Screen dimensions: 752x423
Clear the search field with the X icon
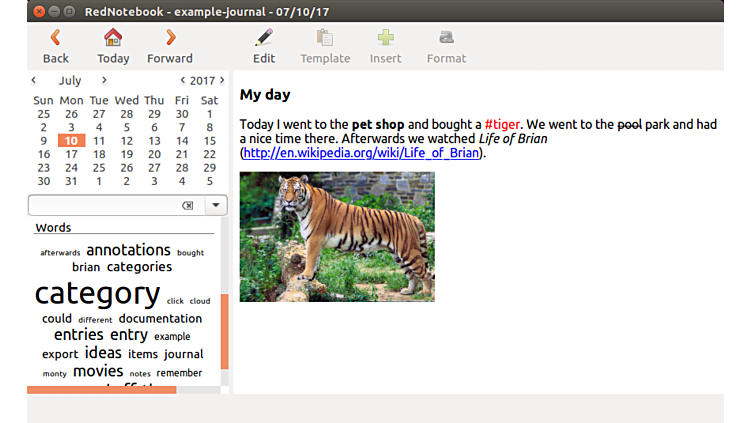pos(187,205)
